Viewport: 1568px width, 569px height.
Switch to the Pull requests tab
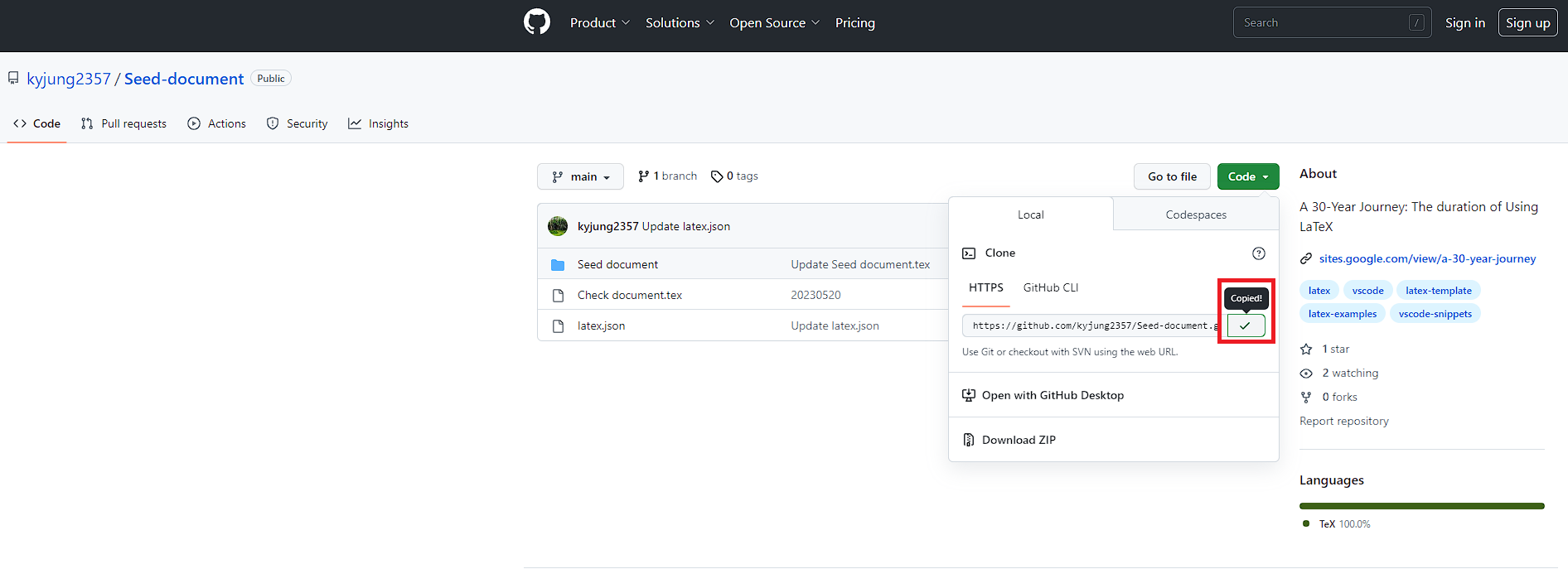coord(123,123)
